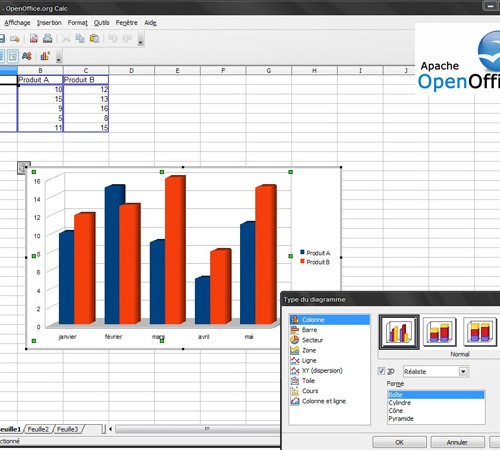Click the print toolbar icon
The image size is (500, 450).
tap(48, 38)
